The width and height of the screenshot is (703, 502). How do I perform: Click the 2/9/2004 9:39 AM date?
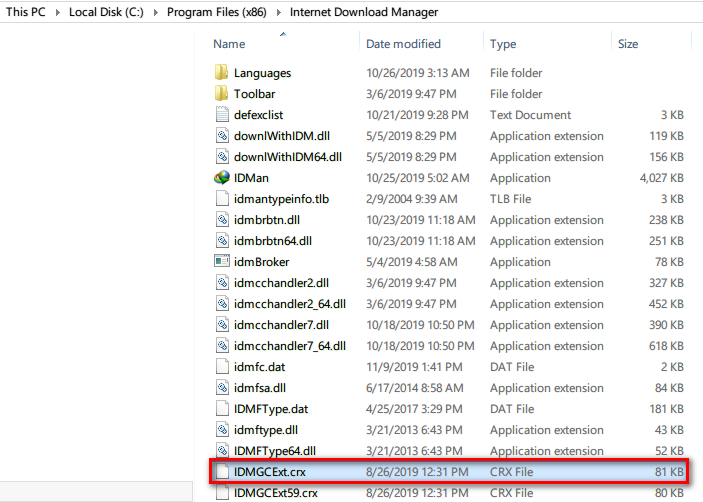(412, 199)
